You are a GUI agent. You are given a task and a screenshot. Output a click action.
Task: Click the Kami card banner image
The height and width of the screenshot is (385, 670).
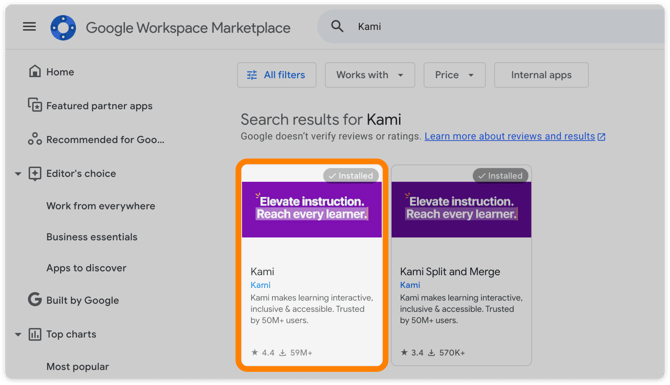coord(312,210)
